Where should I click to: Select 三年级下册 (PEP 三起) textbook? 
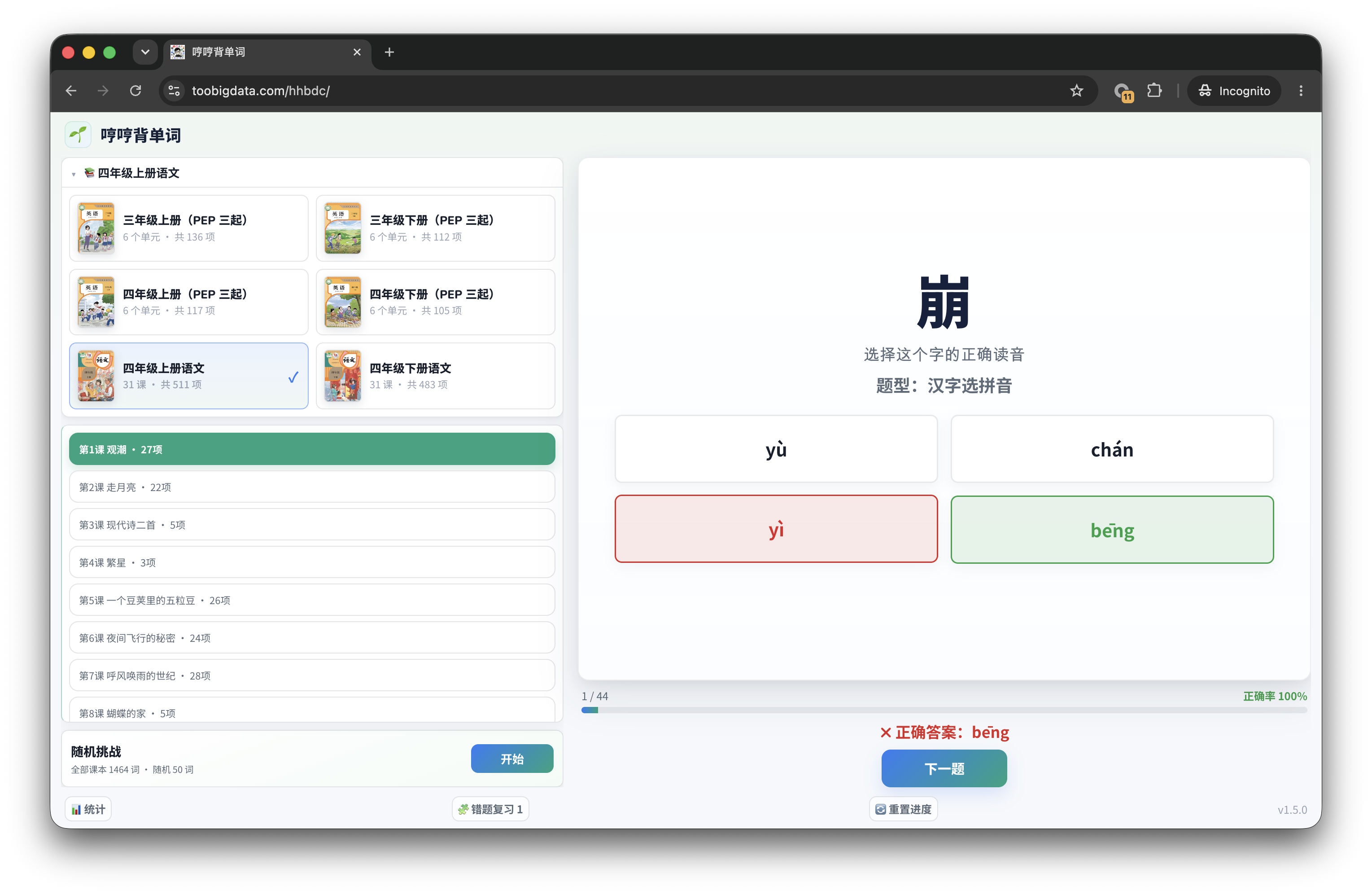(435, 228)
